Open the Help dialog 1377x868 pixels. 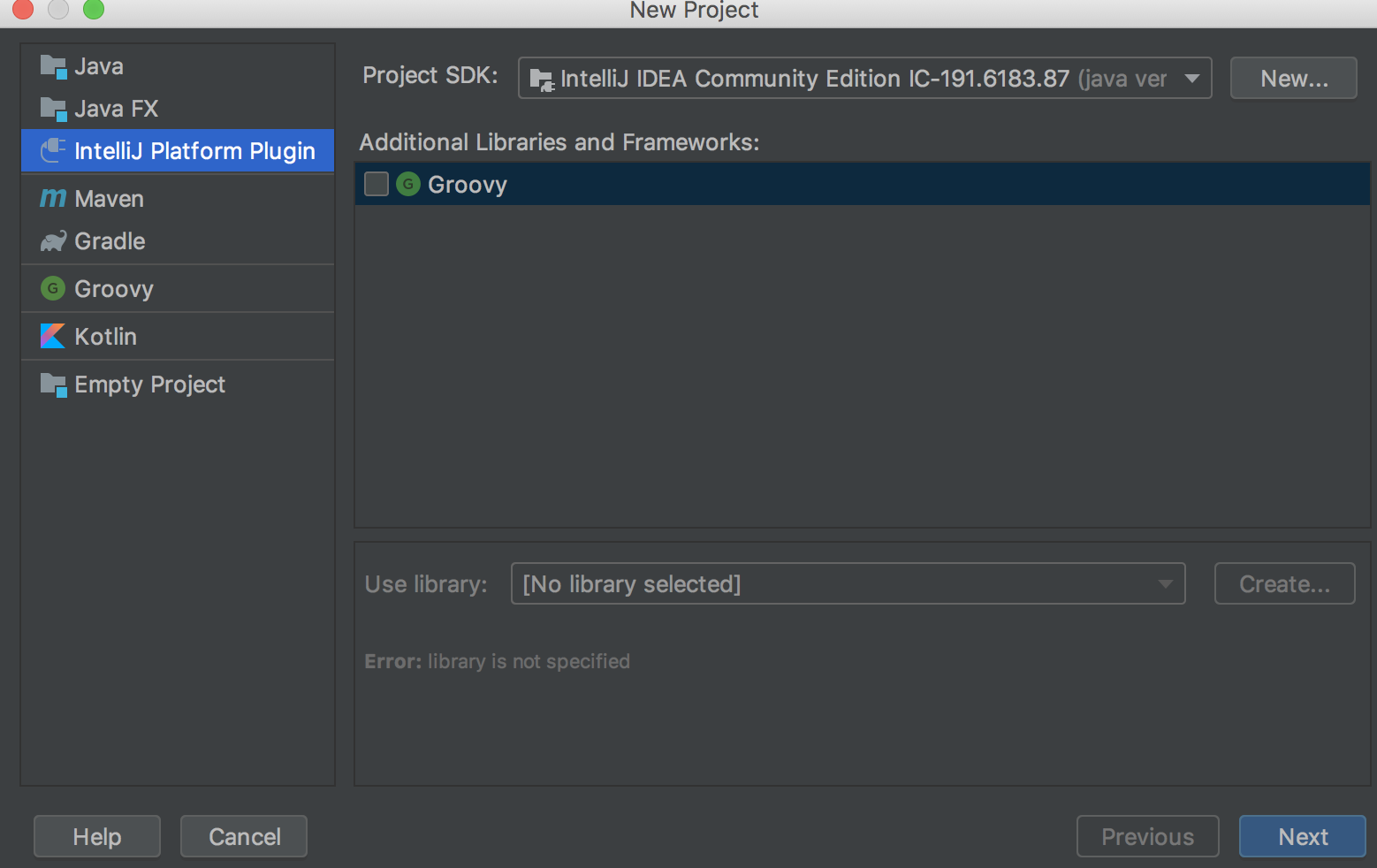click(x=96, y=836)
